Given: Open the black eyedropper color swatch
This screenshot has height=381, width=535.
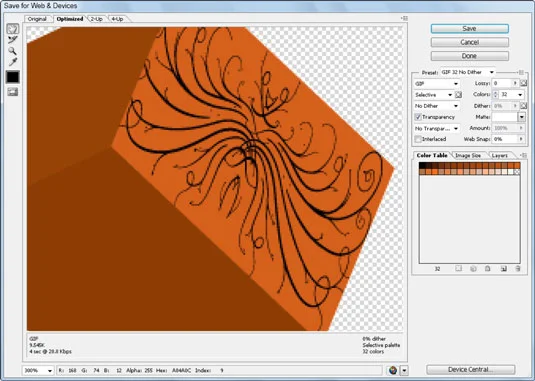Looking at the screenshot, I should pos(13,77).
